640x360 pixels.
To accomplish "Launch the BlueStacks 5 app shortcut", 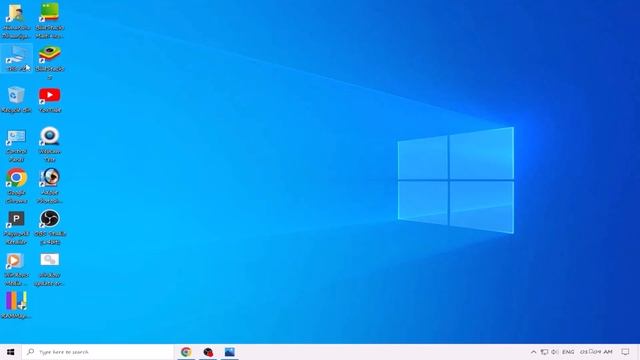I will click(49, 62).
